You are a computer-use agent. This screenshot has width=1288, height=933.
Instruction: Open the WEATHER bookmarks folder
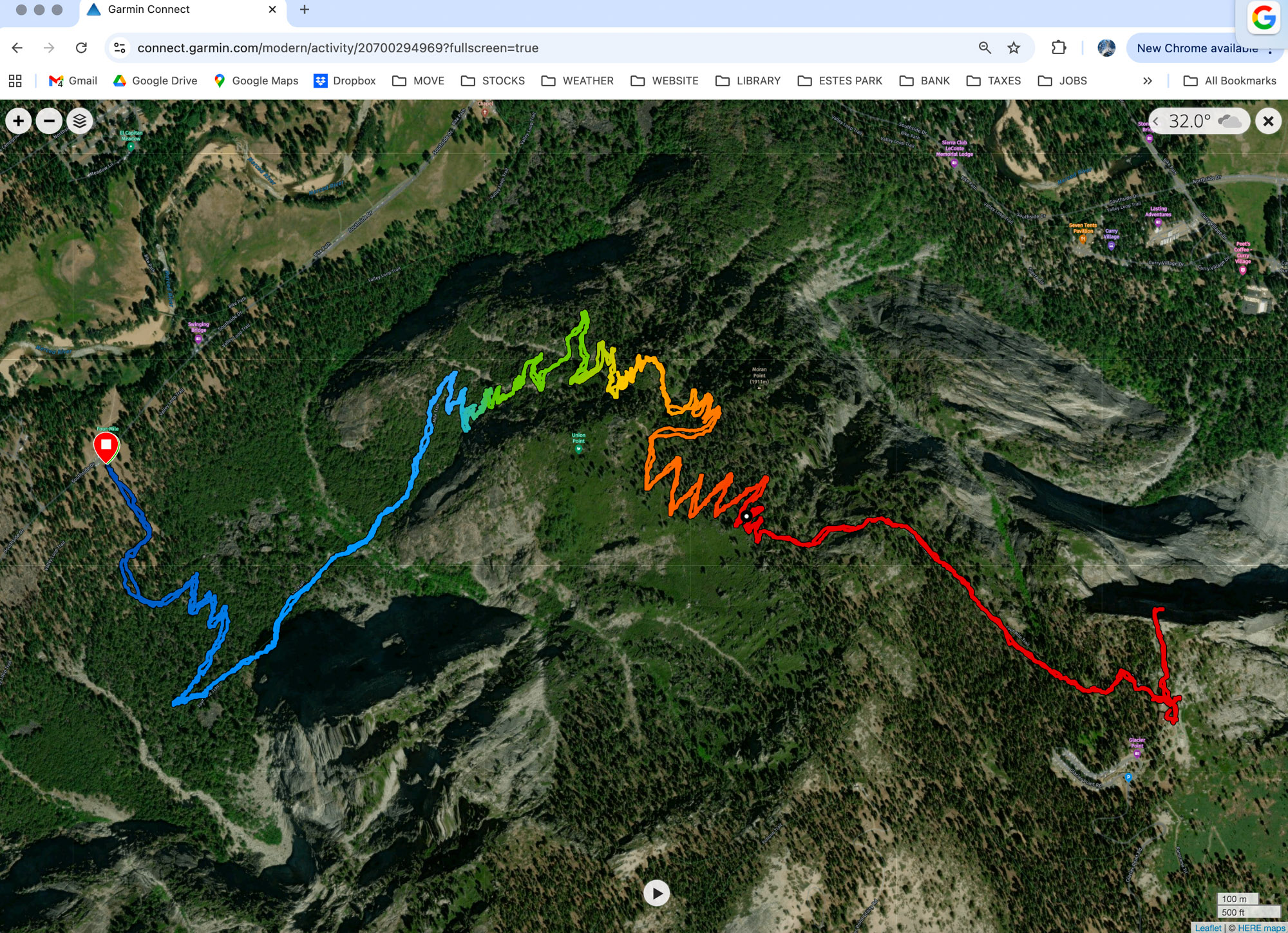pos(578,81)
